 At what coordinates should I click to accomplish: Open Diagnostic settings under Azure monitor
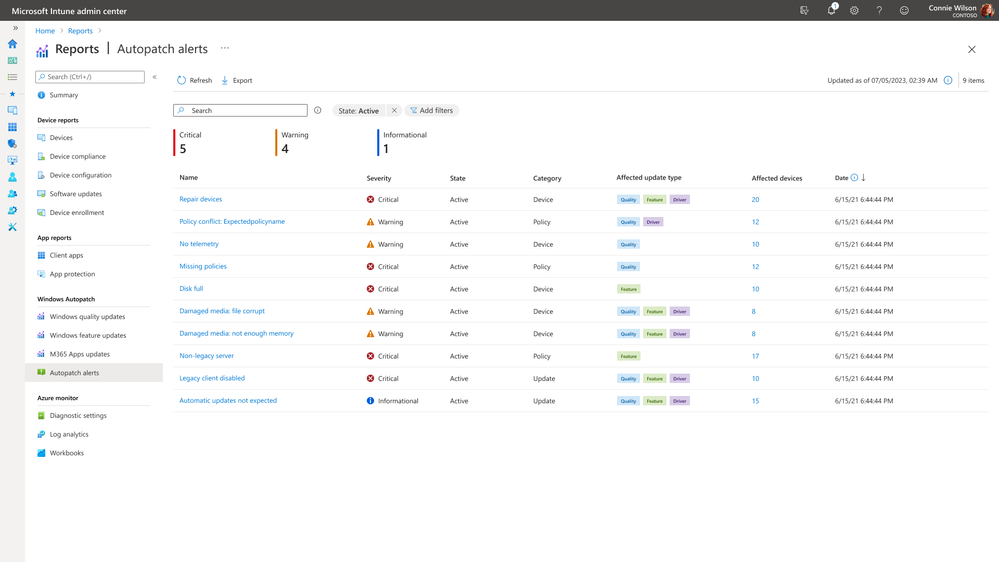pyautogui.click(x=78, y=415)
